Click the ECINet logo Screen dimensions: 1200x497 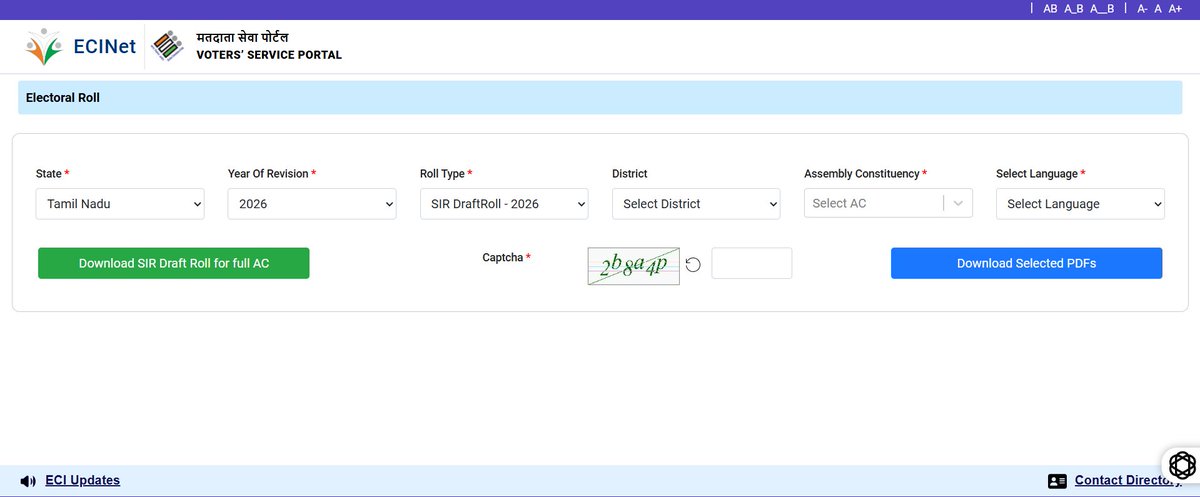pyautogui.click(x=80, y=46)
